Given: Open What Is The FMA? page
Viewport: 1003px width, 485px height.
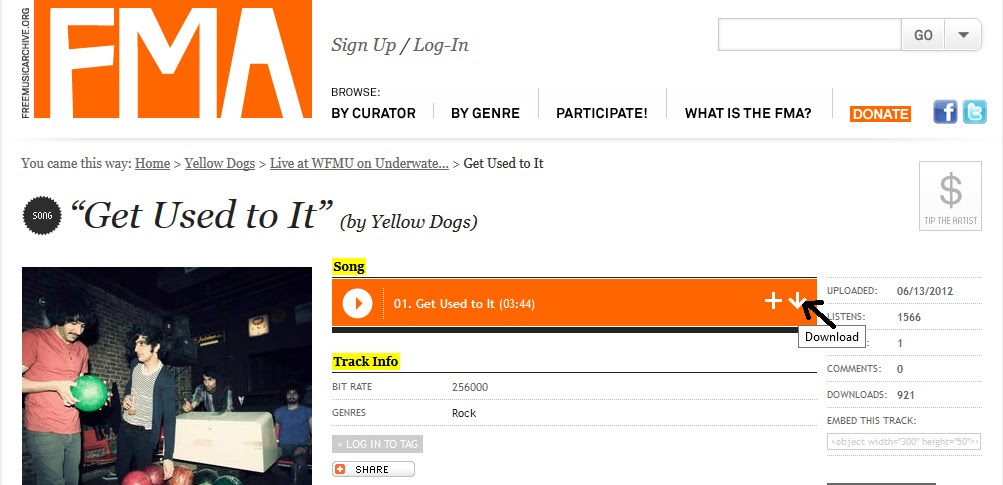Looking at the screenshot, I should coord(748,113).
